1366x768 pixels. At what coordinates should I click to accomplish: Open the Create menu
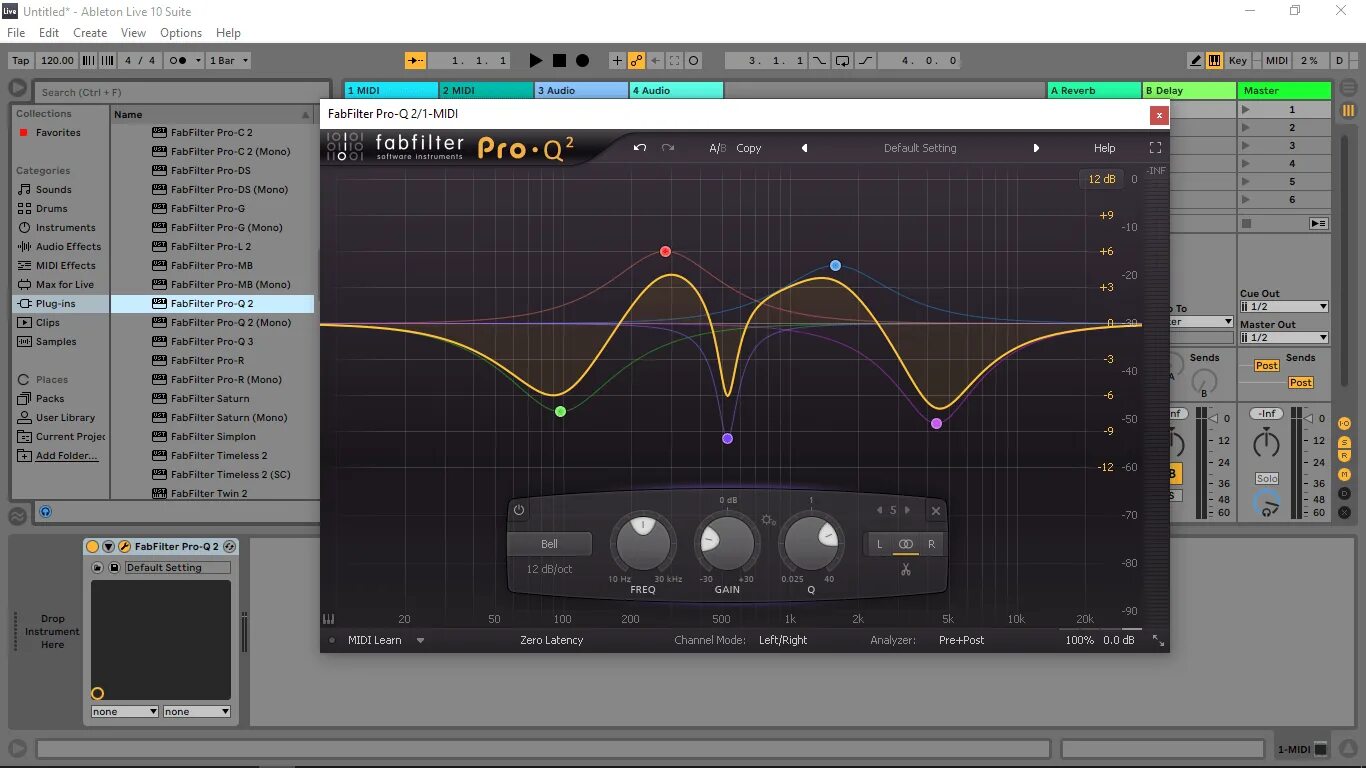click(x=90, y=33)
